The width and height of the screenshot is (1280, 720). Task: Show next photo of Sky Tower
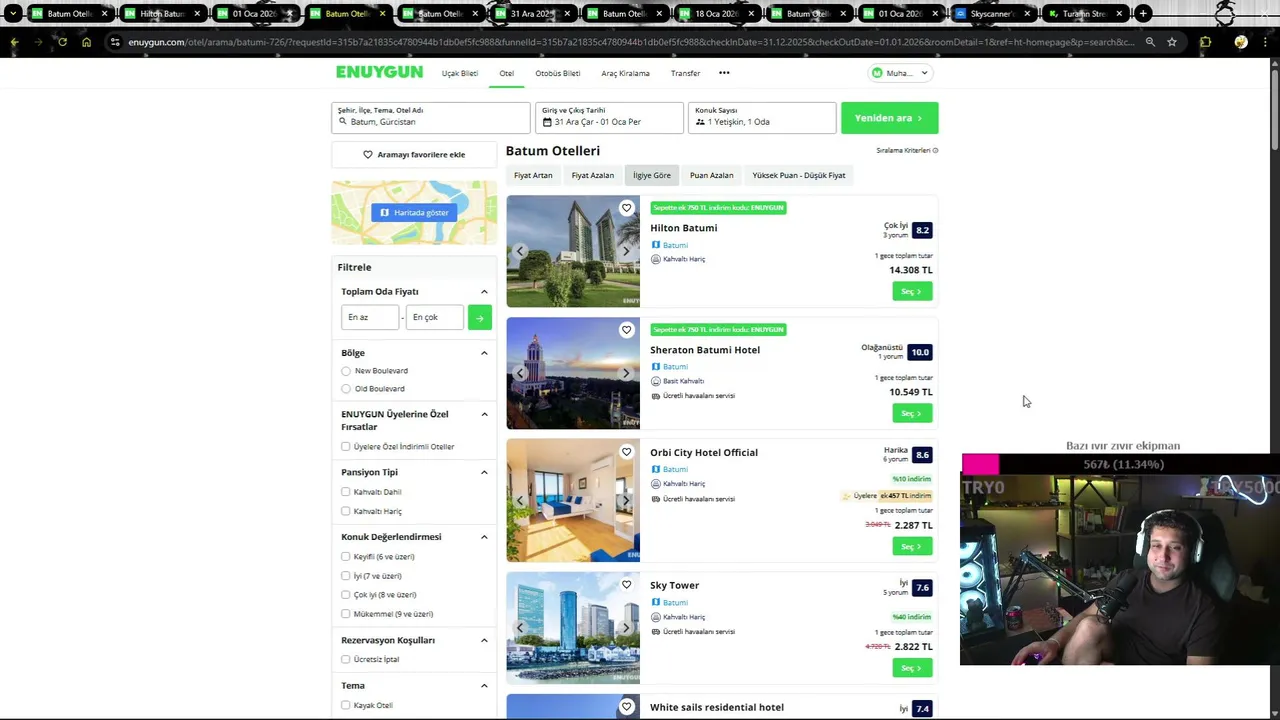pyautogui.click(x=626, y=628)
